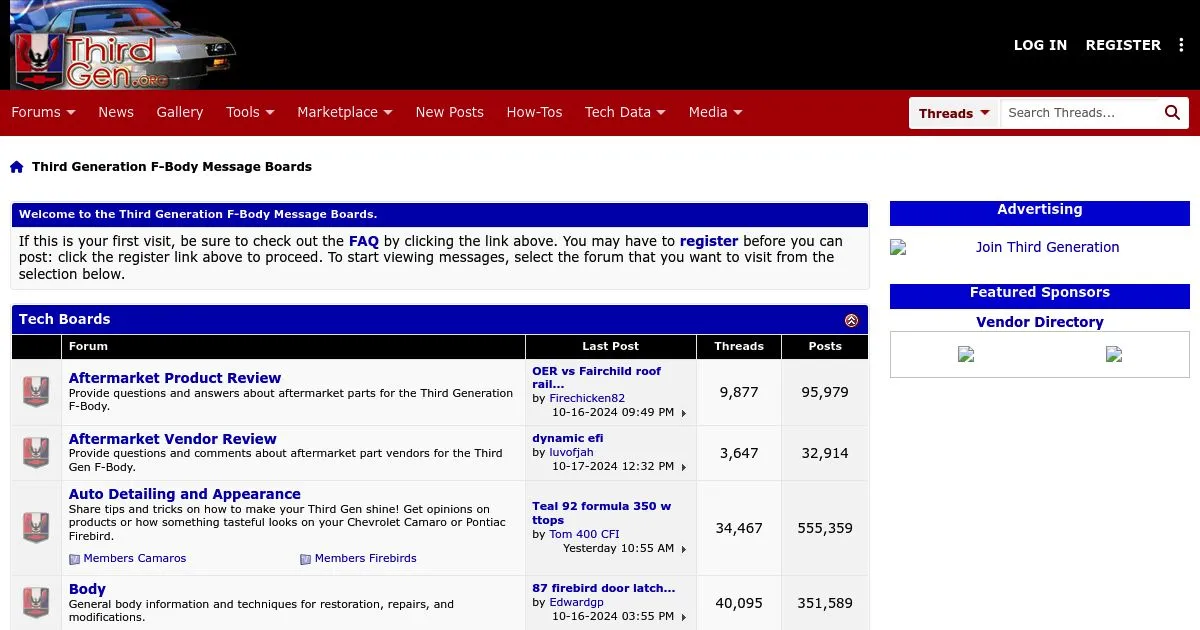Open the Aftermarket Product Review forum
1200x630 pixels.
[x=175, y=378]
